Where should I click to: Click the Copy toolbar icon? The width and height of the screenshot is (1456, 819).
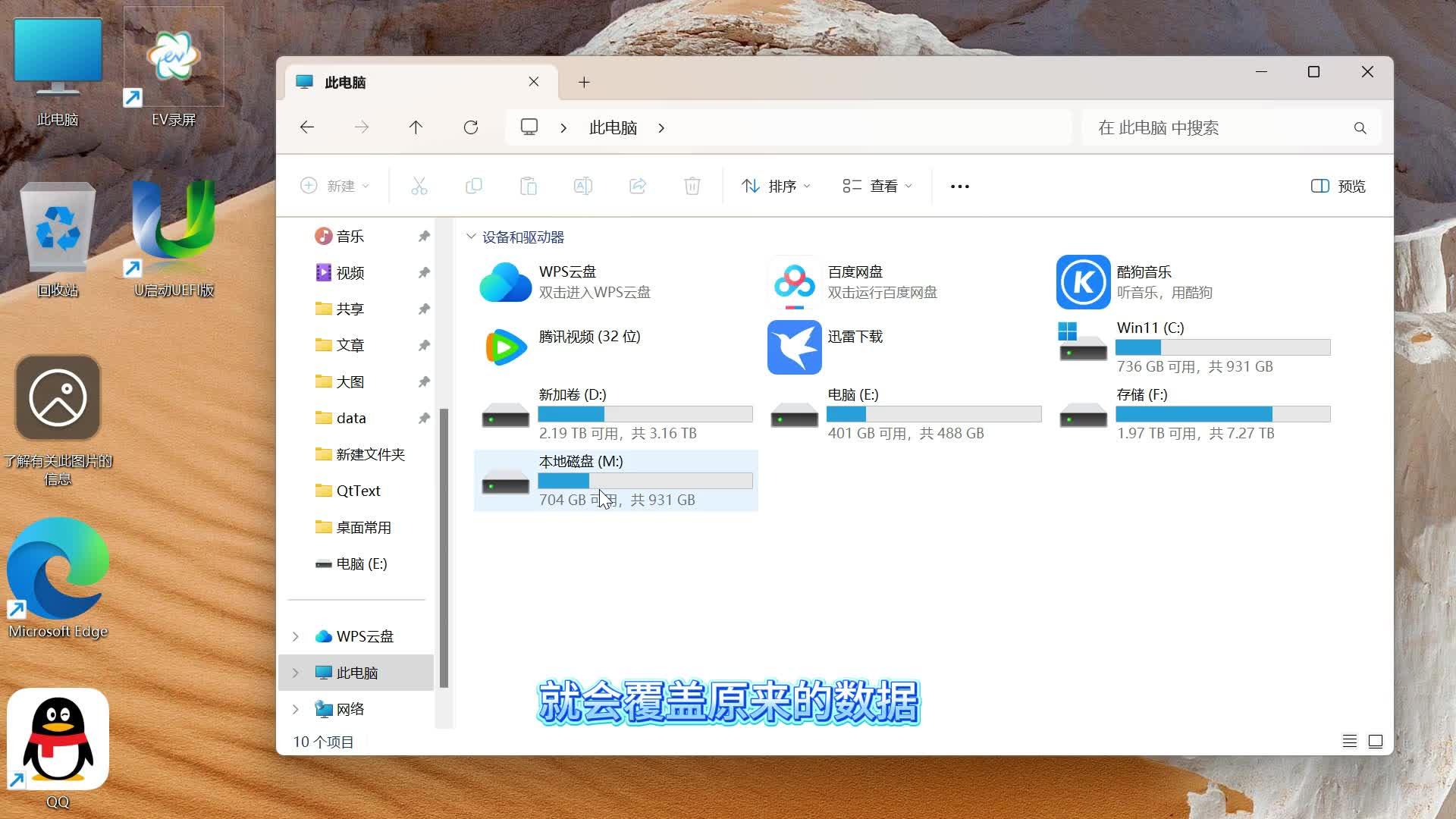[474, 187]
